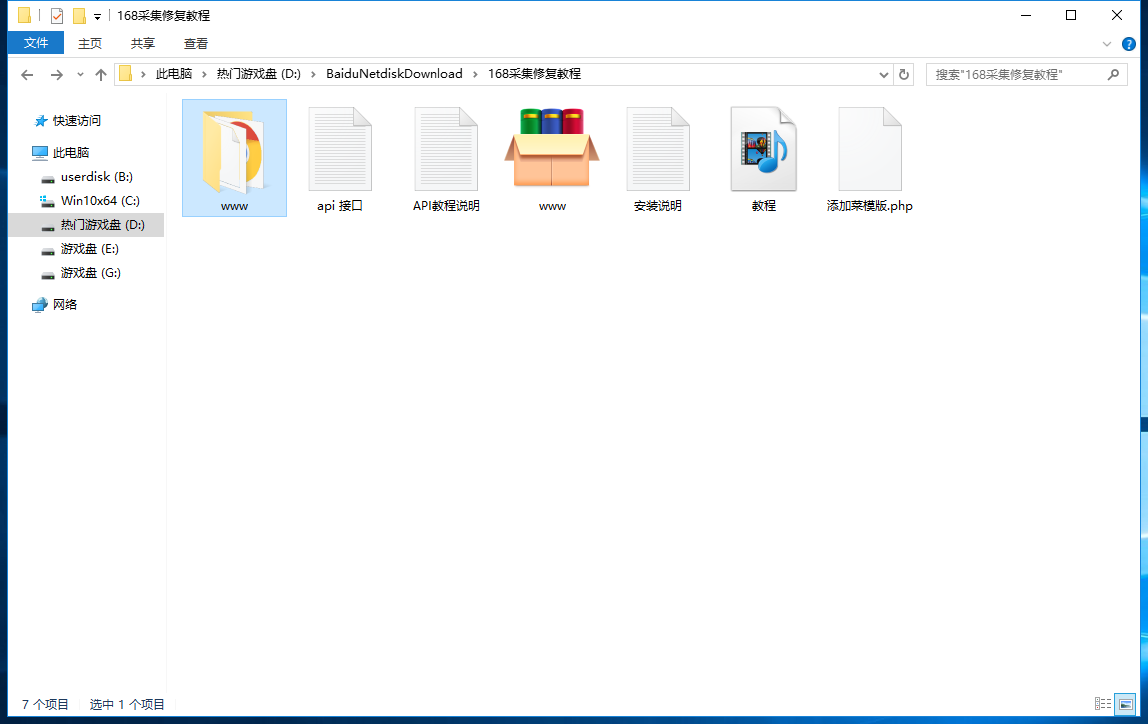Select the 教程 video file icon
The image size is (1148, 724).
(764, 150)
